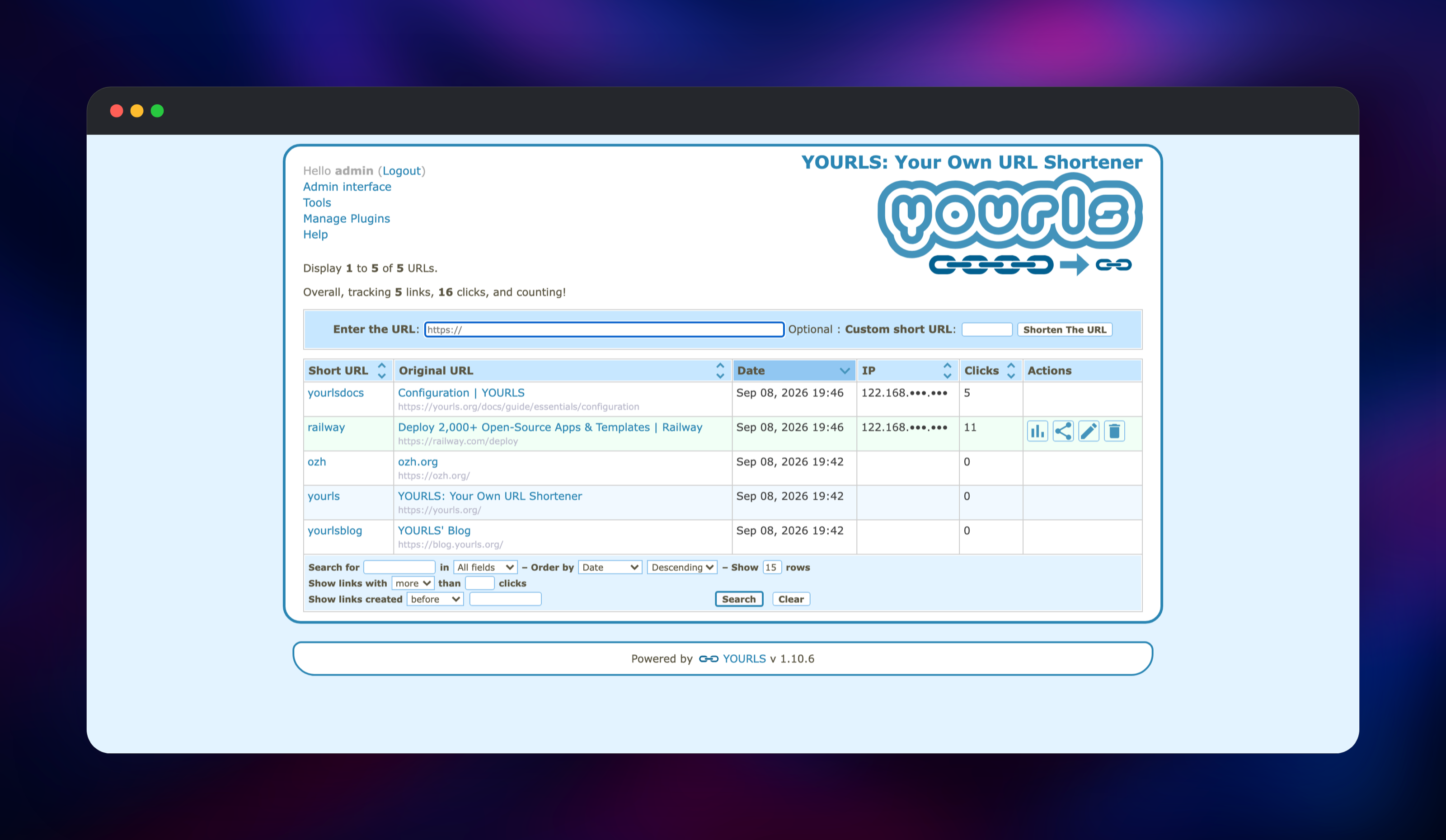Click the yourlsdocs row clicks value 5
1446x840 pixels.
coord(967,393)
